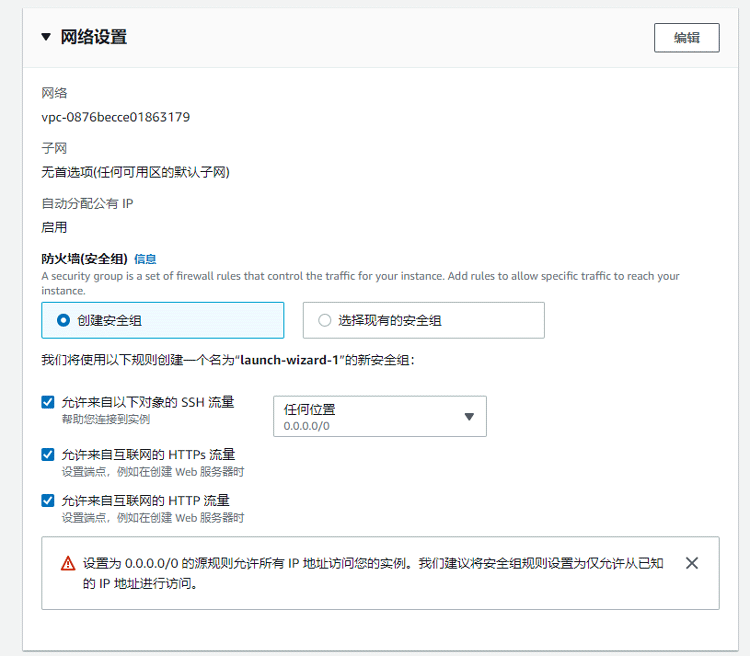Uncheck 允许来自互联网的 HTTPs 流量 checkbox
Viewport: 750px width, 656px height.
(x=48, y=454)
